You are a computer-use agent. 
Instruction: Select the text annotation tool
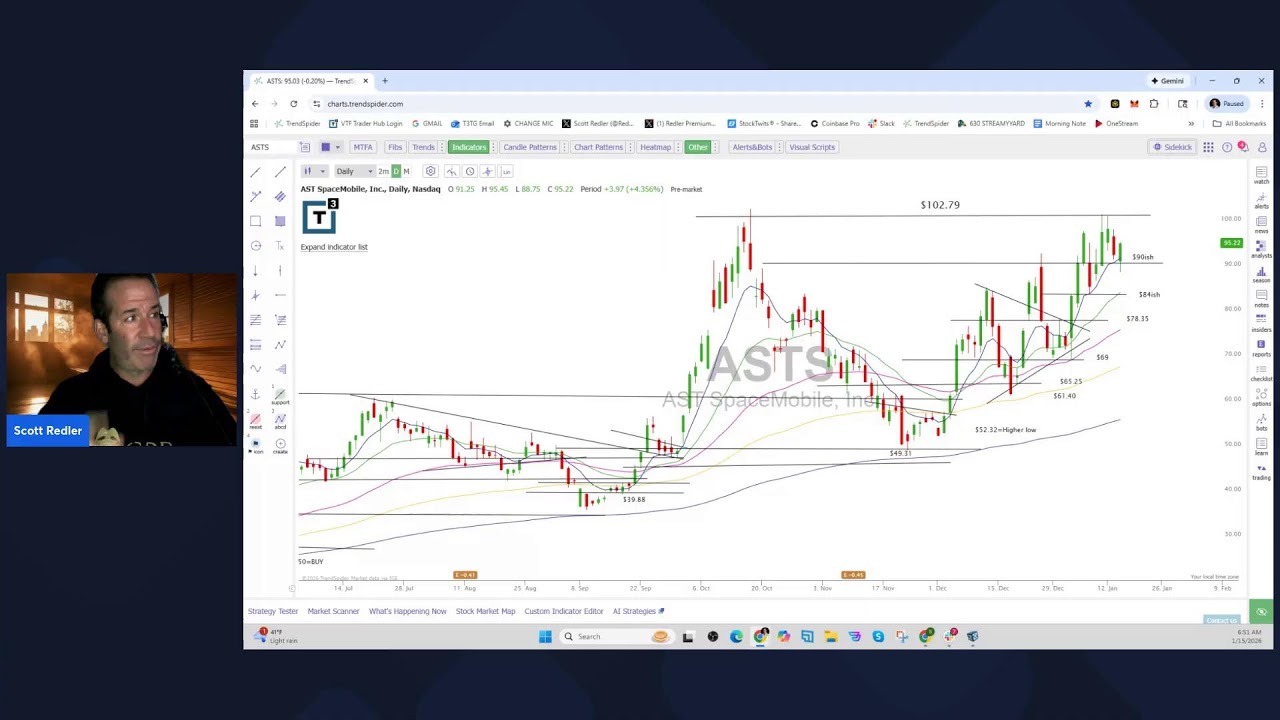point(280,246)
